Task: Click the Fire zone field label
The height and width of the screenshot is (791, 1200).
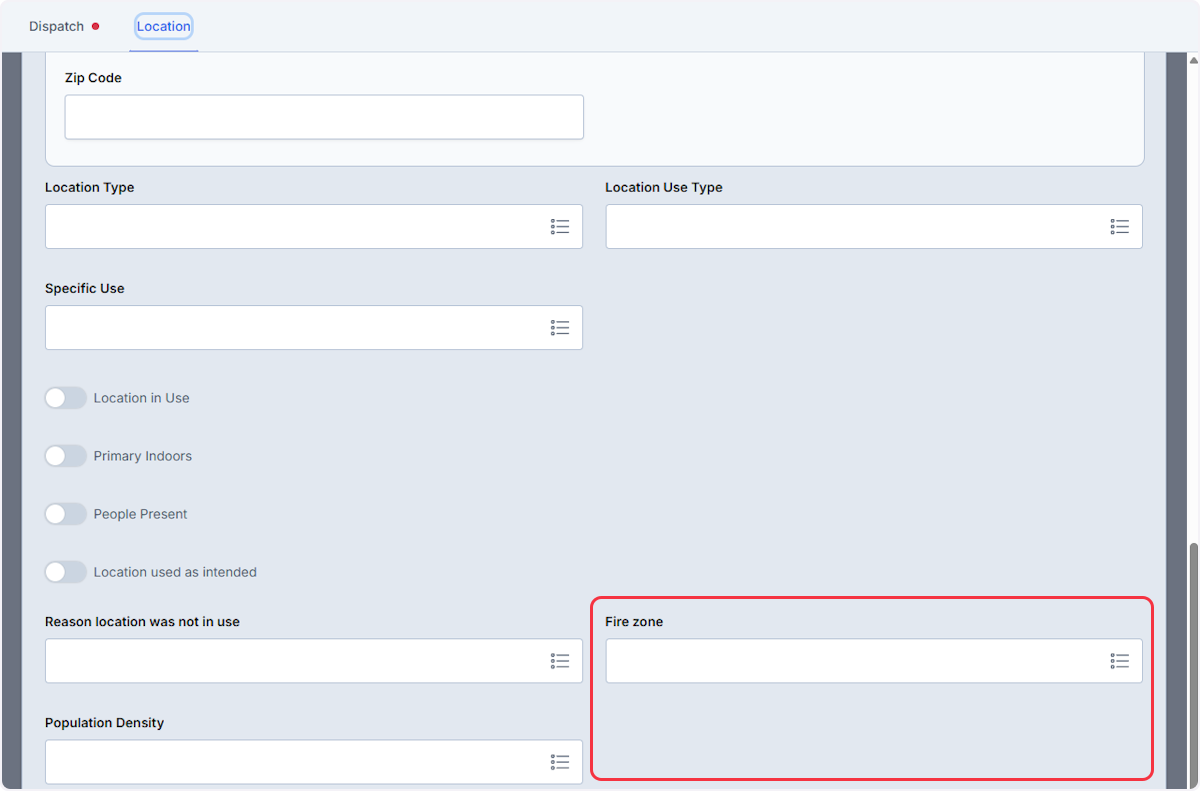Action: coord(634,622)
